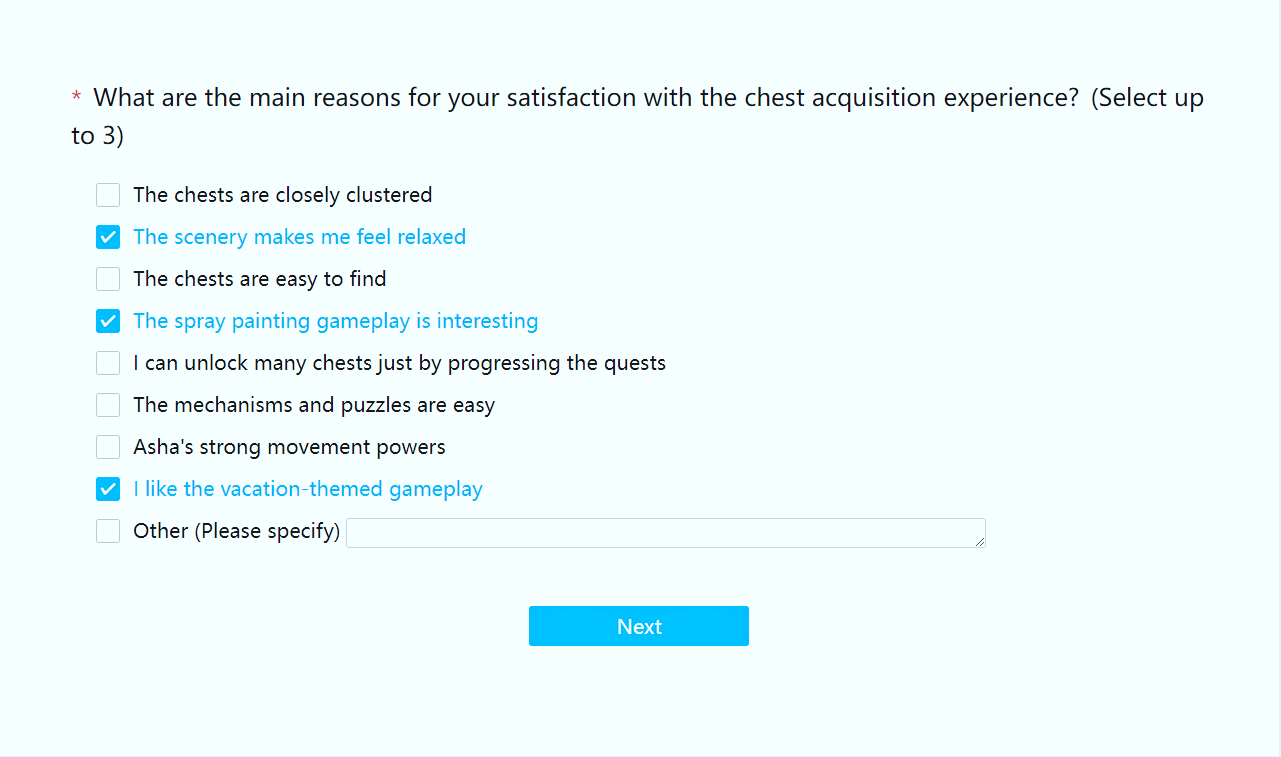Check the unlock chests by progressing quests box
The image size is (1281, 757).
(x=108, y=363)
